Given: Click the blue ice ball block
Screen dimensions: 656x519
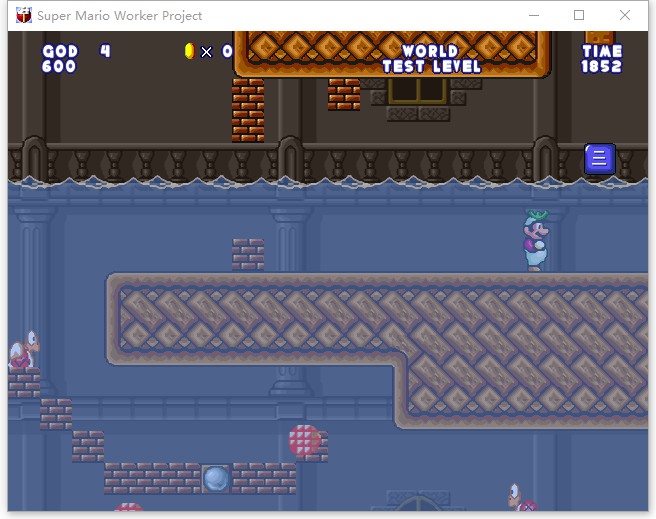Looking at the screenshot, I should 216,478.
